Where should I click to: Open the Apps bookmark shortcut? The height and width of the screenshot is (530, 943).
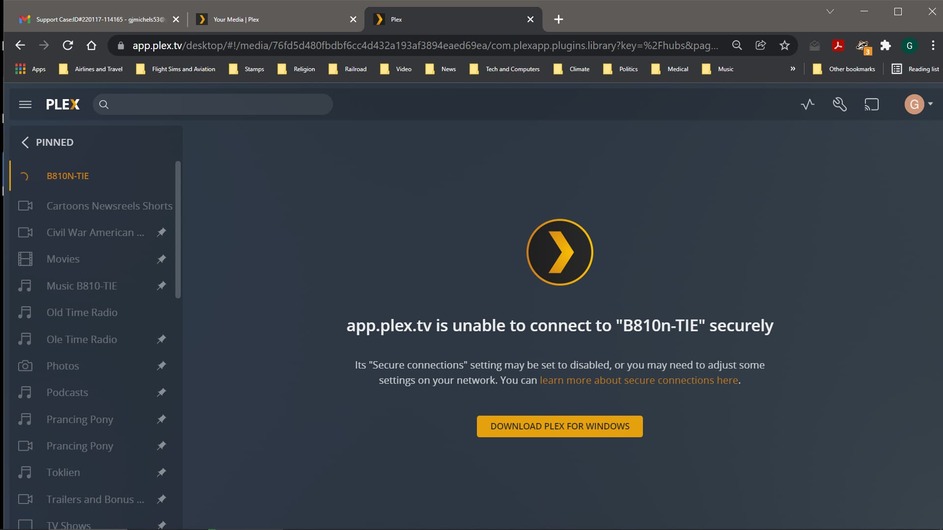click(30, 69)
